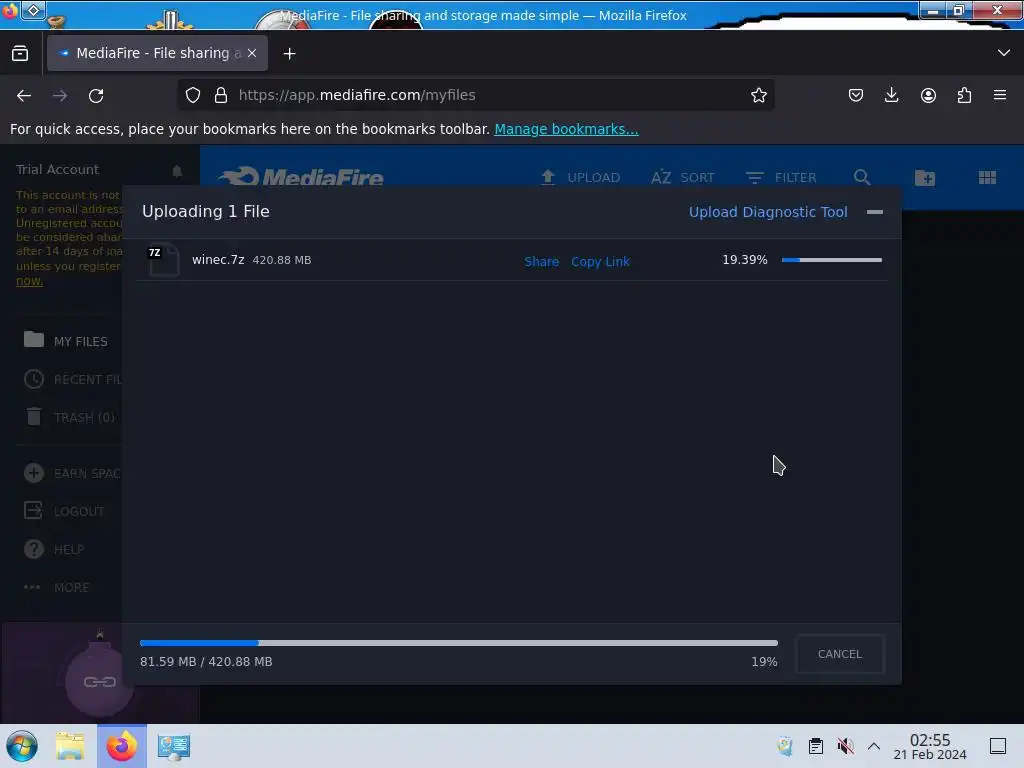
Task: Open the control panel taskbar icon
Action: (x=174, y=746)
